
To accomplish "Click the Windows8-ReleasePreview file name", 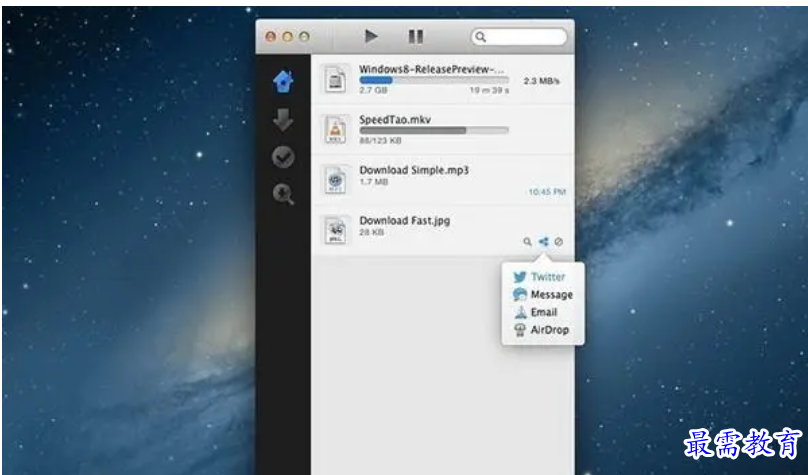I will coord(432,69).
